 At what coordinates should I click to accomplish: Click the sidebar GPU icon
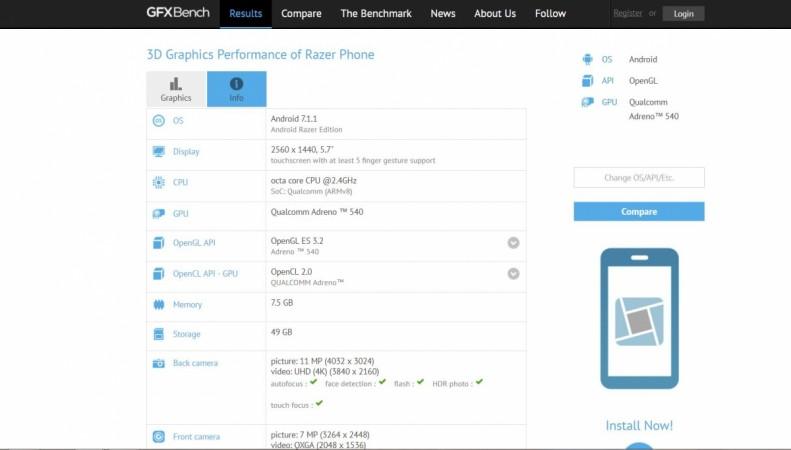[587, 102]
